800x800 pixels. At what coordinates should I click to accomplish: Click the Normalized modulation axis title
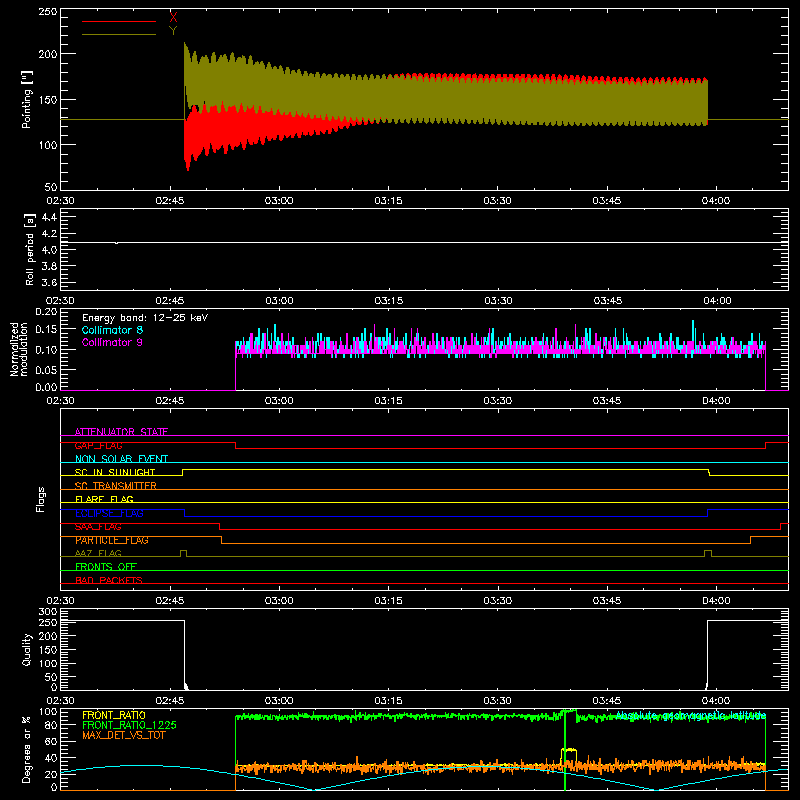point(19,349)
